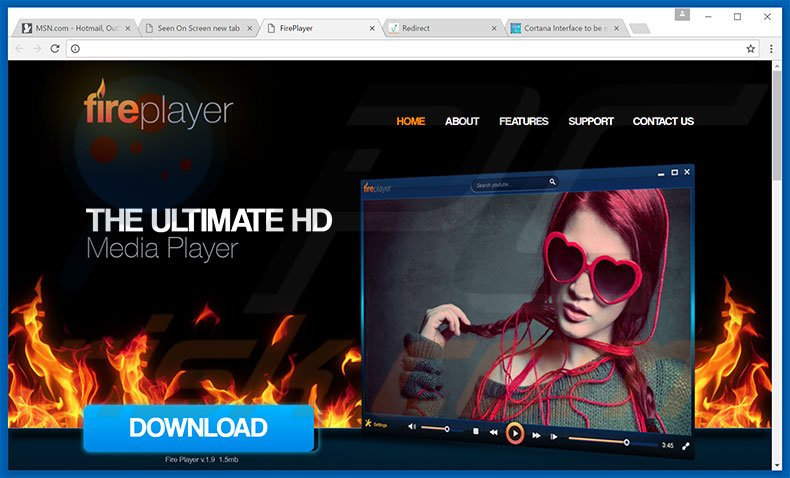Close the MSN.com tab
The height and width of the screenshot is (478, 790).
coord(127,28)
